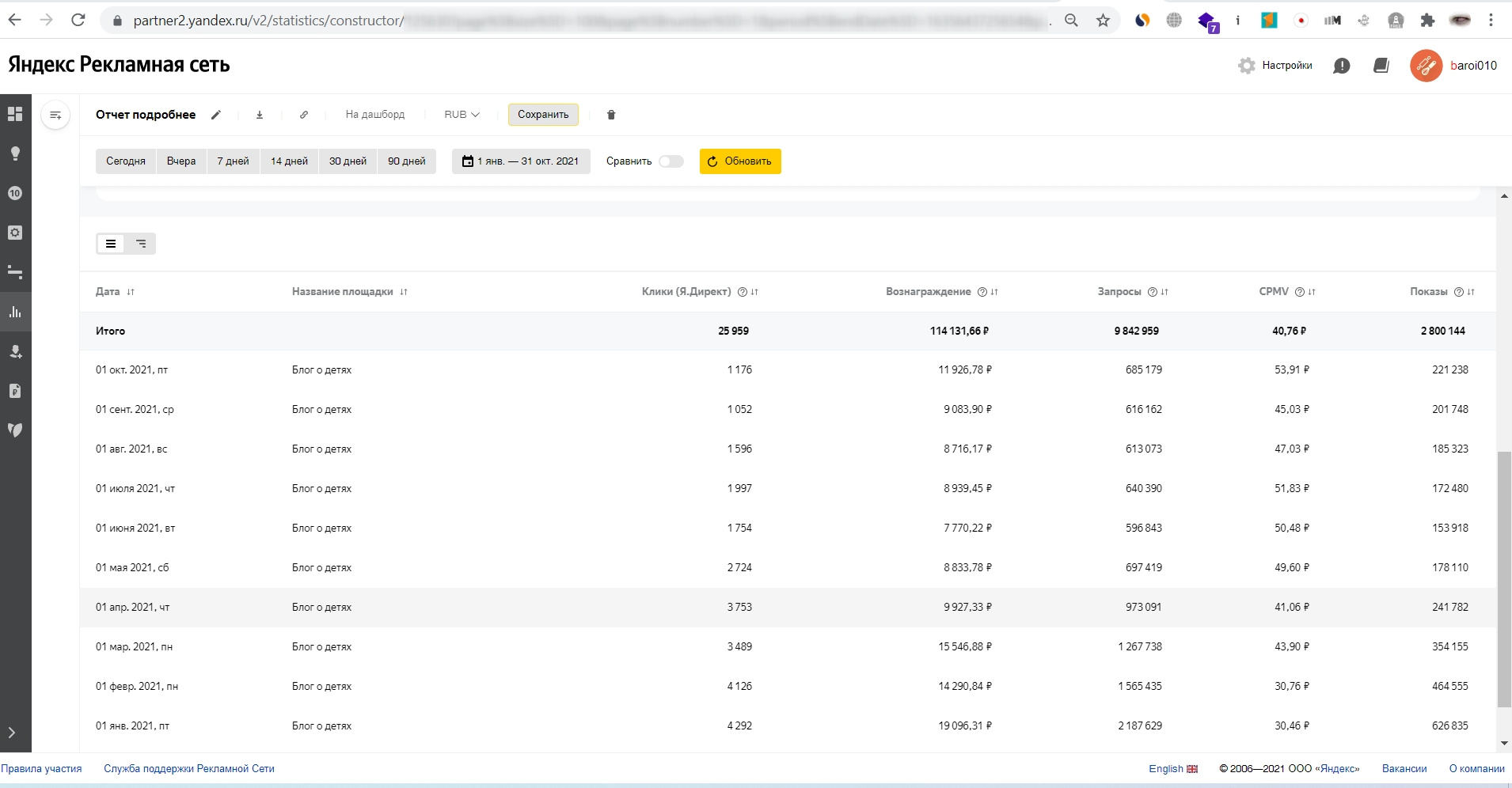The height and width of the screenshot is (788, 1512).
Task: Select the 30 дней period
Action: tap(348, 161)
